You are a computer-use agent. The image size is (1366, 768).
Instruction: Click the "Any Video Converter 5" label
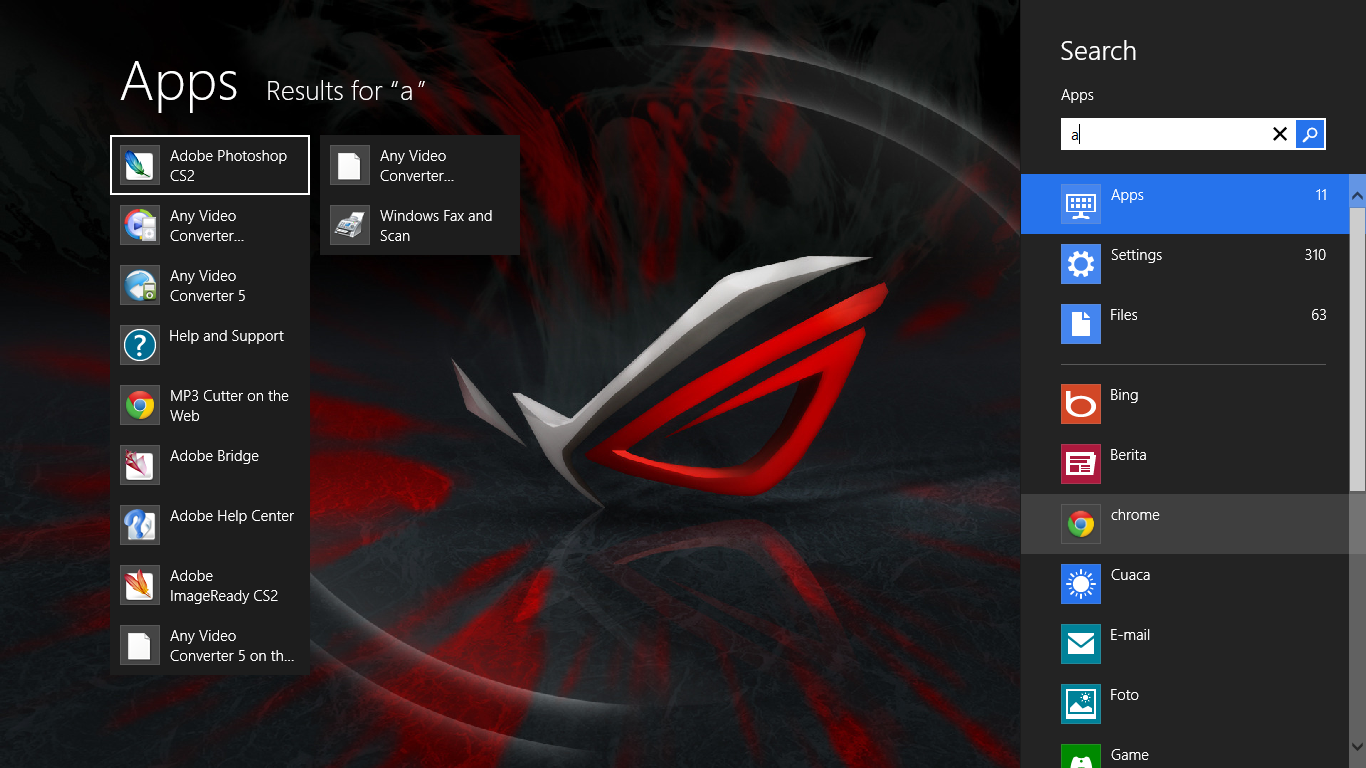[x=208, y=286]
